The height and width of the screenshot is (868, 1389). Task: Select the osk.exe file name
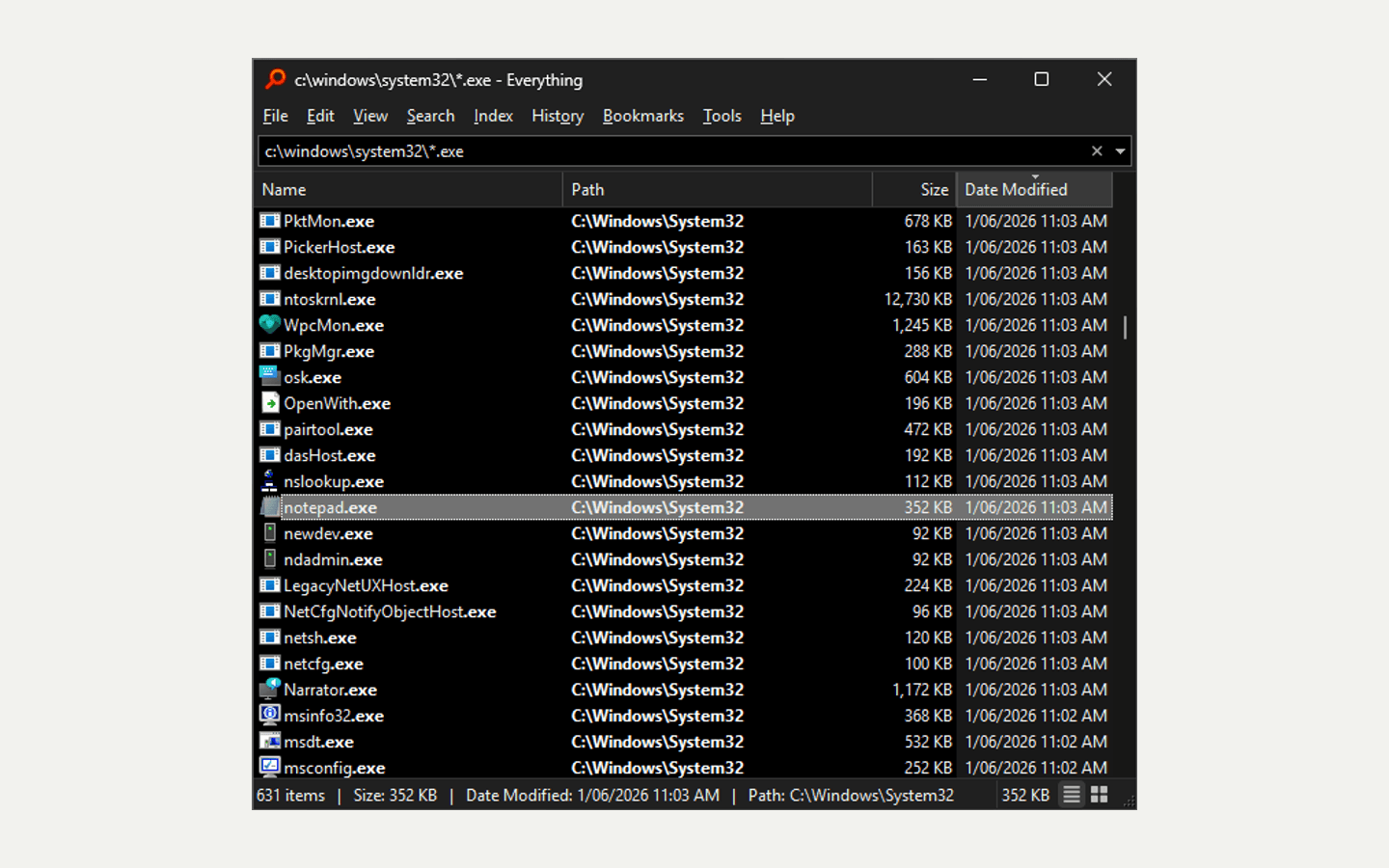point(313,377)
